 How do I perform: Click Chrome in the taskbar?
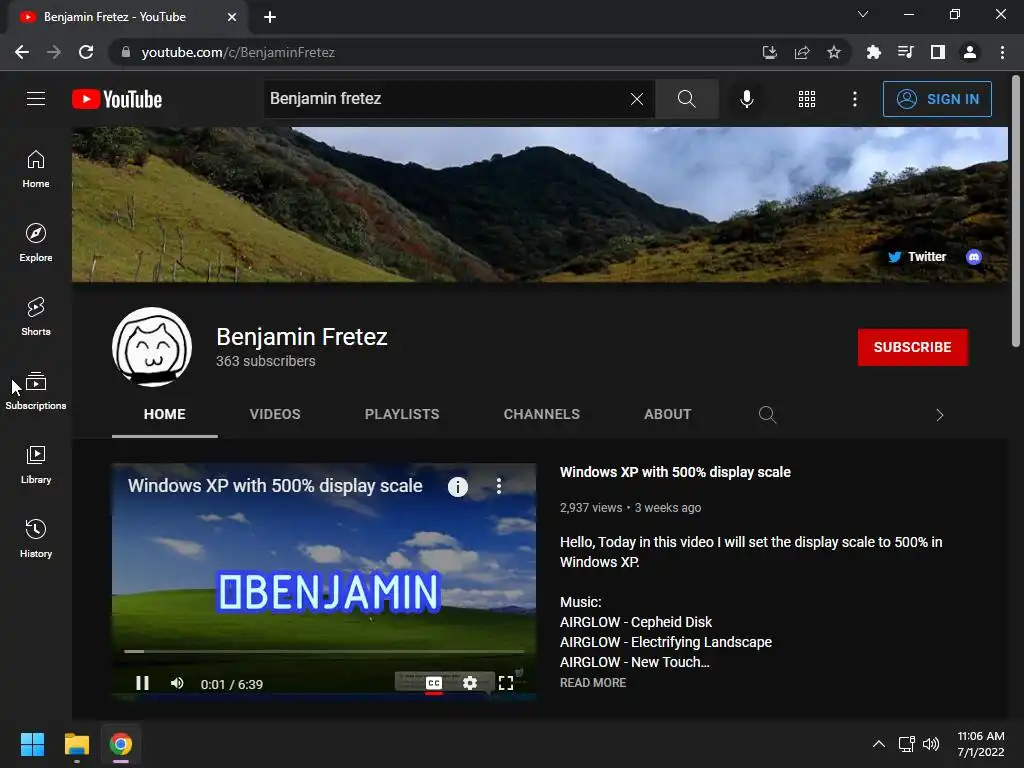pyautogui.click(x=121, y=744)
